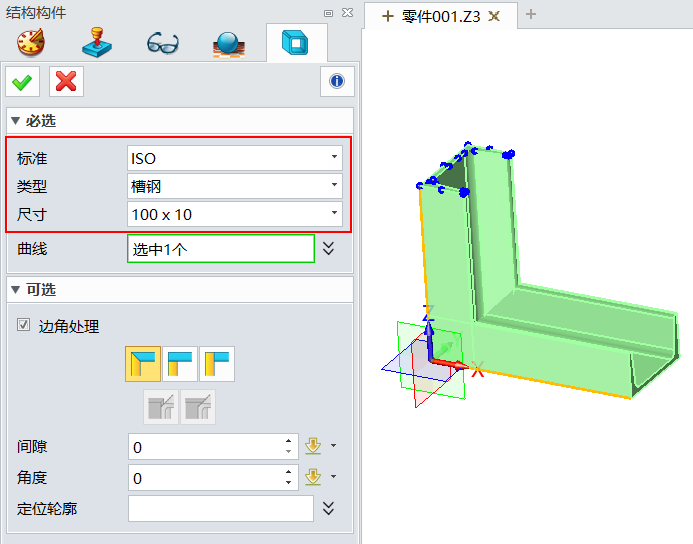This screenshot has height=544, width=693.
Task: Select the miter corner treatment icon
Action: (x=143, y=364)
